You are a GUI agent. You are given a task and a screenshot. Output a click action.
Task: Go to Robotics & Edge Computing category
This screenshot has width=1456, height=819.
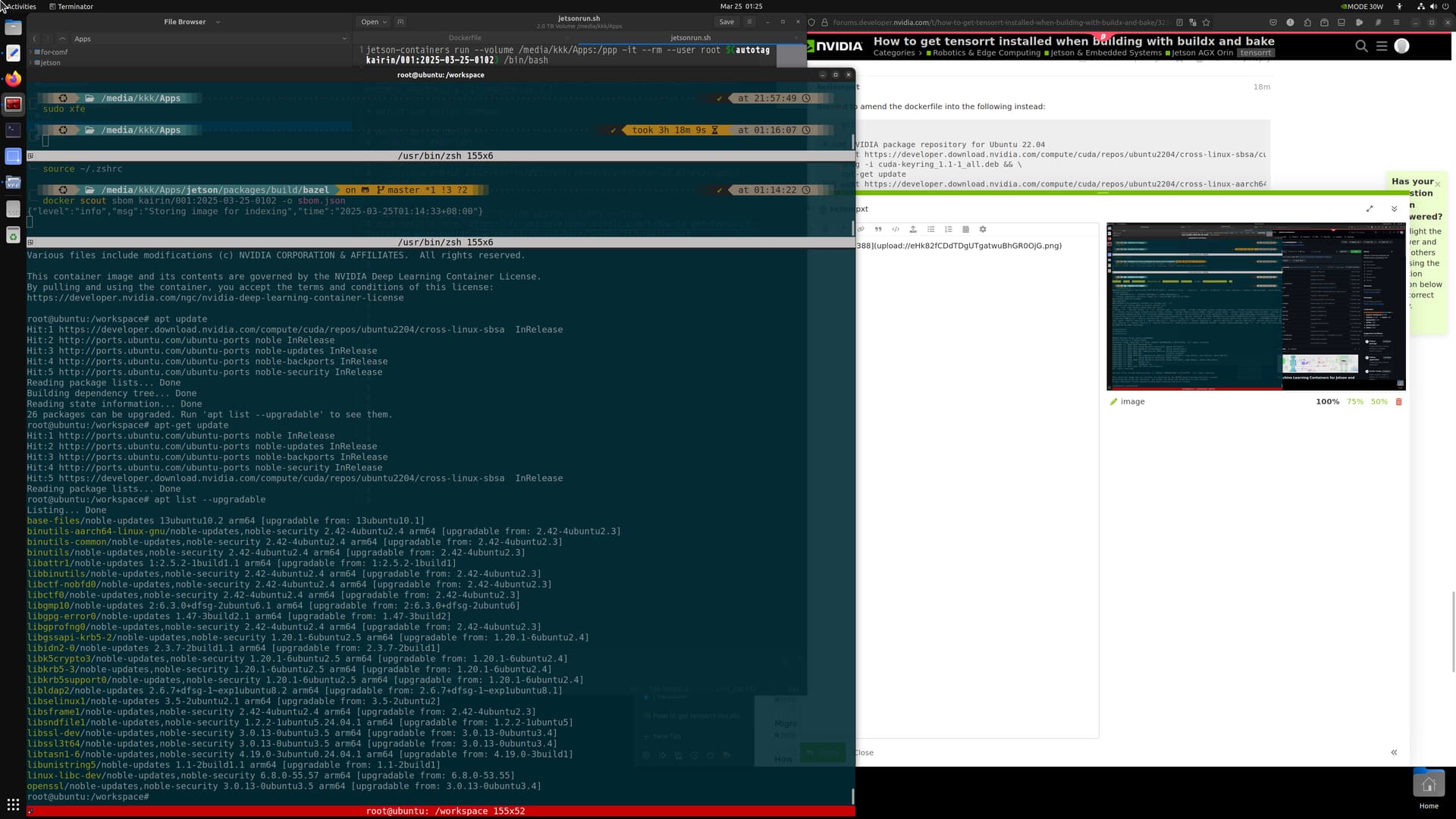click(984, 53)
